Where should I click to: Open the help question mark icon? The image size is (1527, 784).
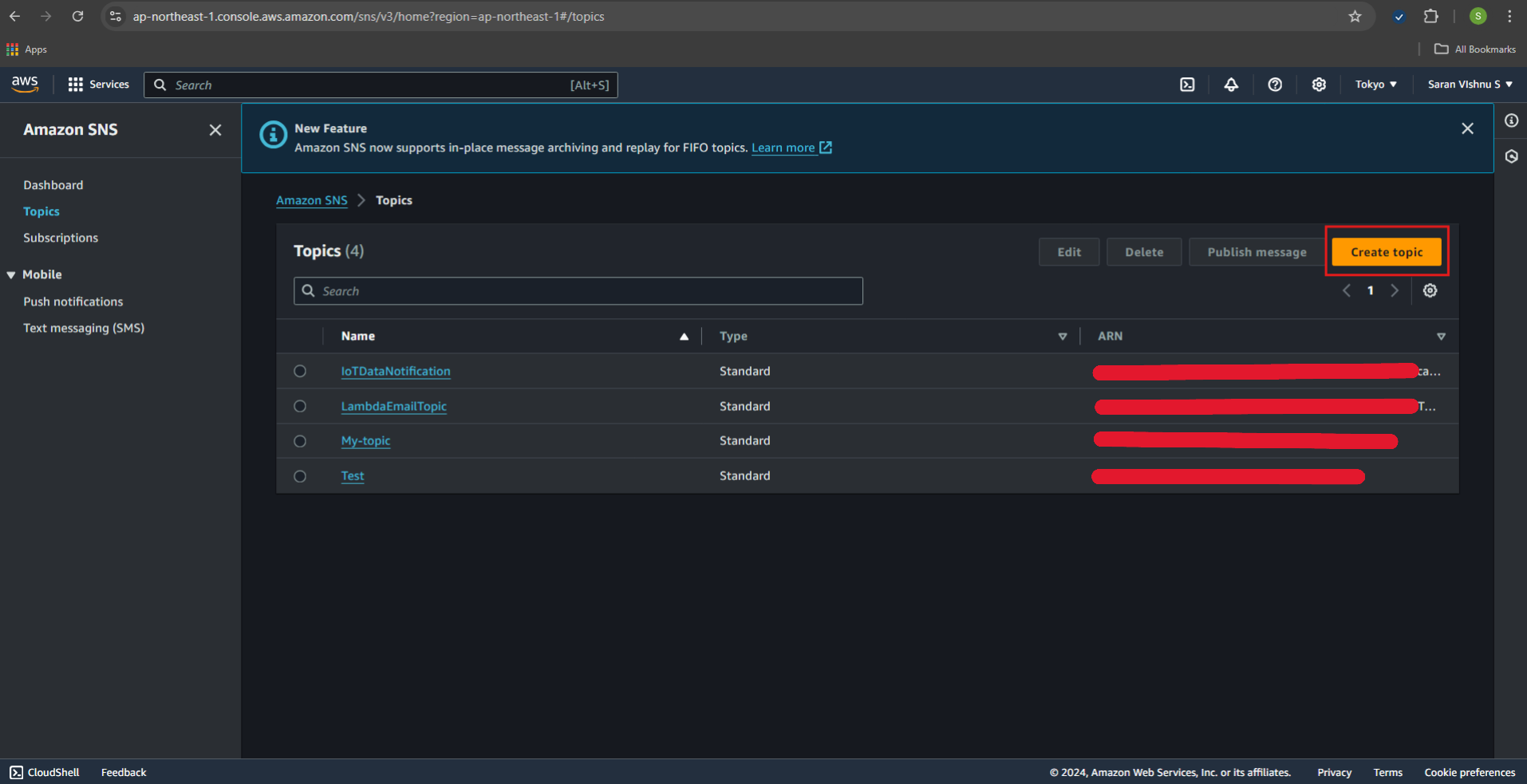click(1275, 85)
